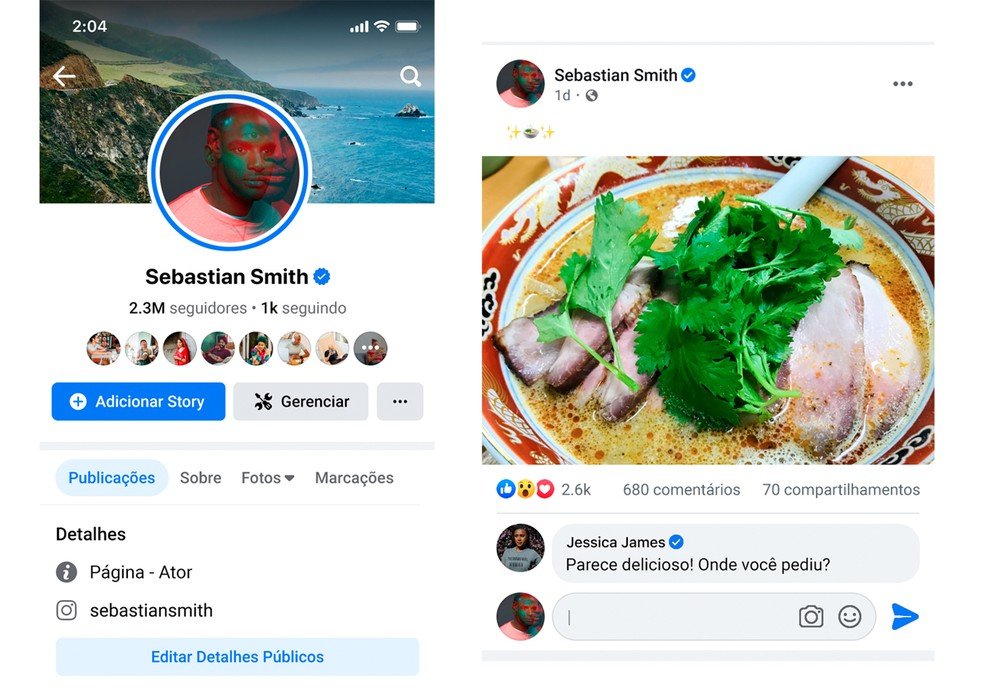
Task: Click Editar Detalhes Públicos button
Action: click(237, 657)
